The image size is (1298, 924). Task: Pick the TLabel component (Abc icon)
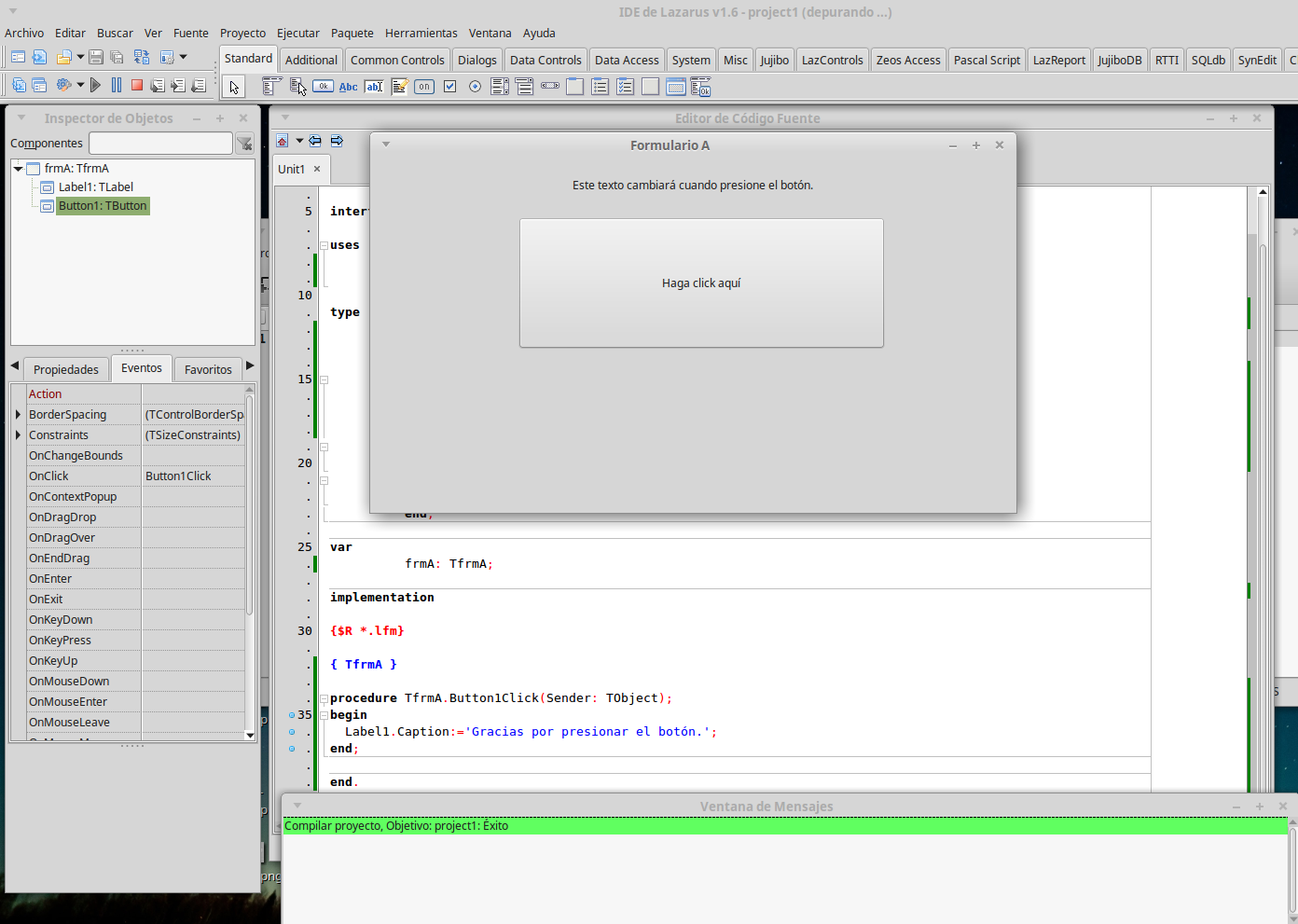[x=348, y=86]
